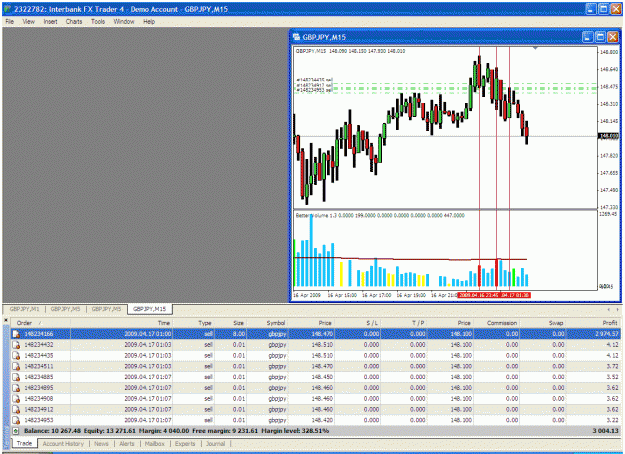Sort orders by the S / L column header
625x454 pixels.
click(x=357, y=323)
